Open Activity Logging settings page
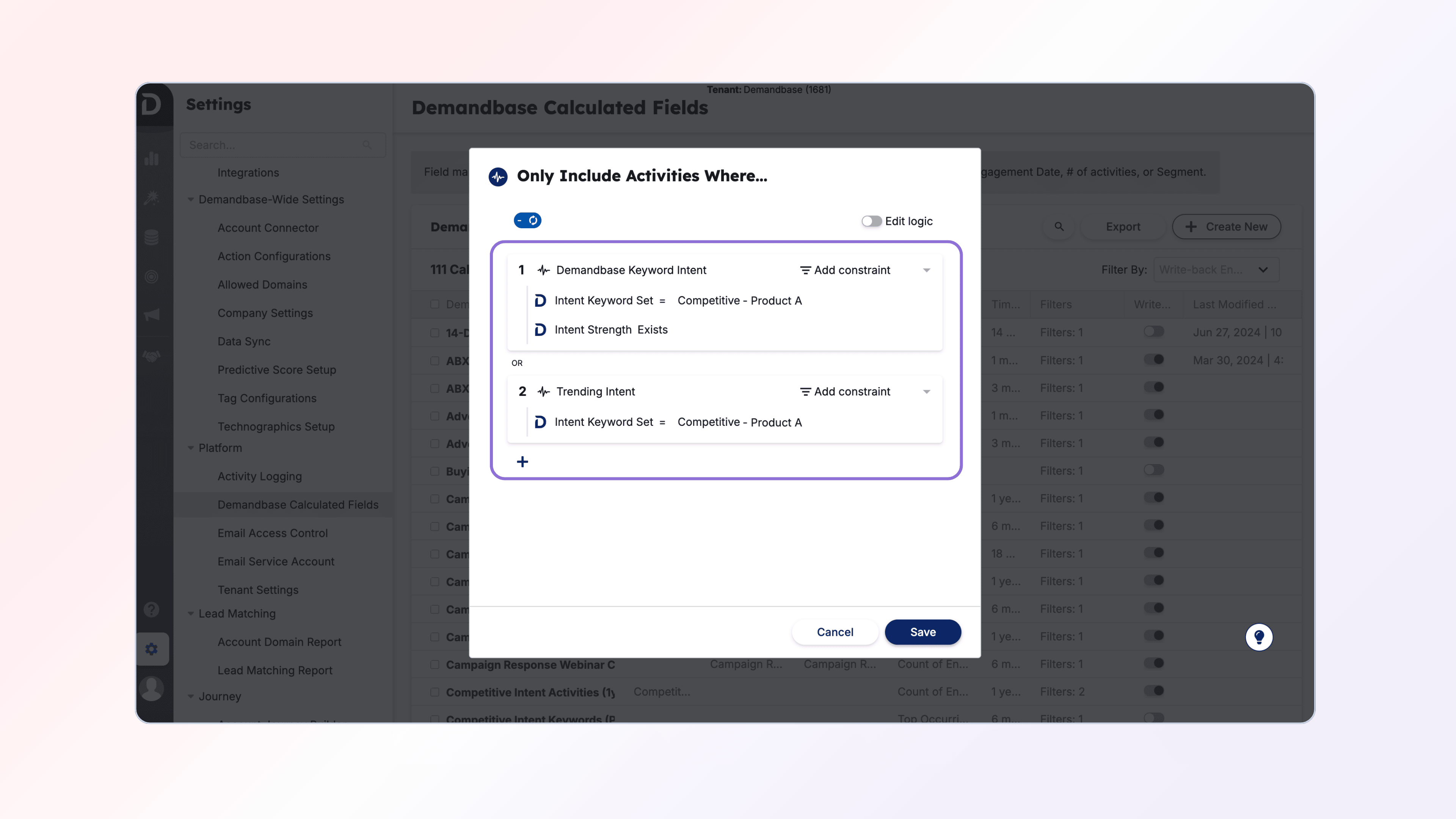Screen dimensions: 1456x819 [x=259, y=476]
